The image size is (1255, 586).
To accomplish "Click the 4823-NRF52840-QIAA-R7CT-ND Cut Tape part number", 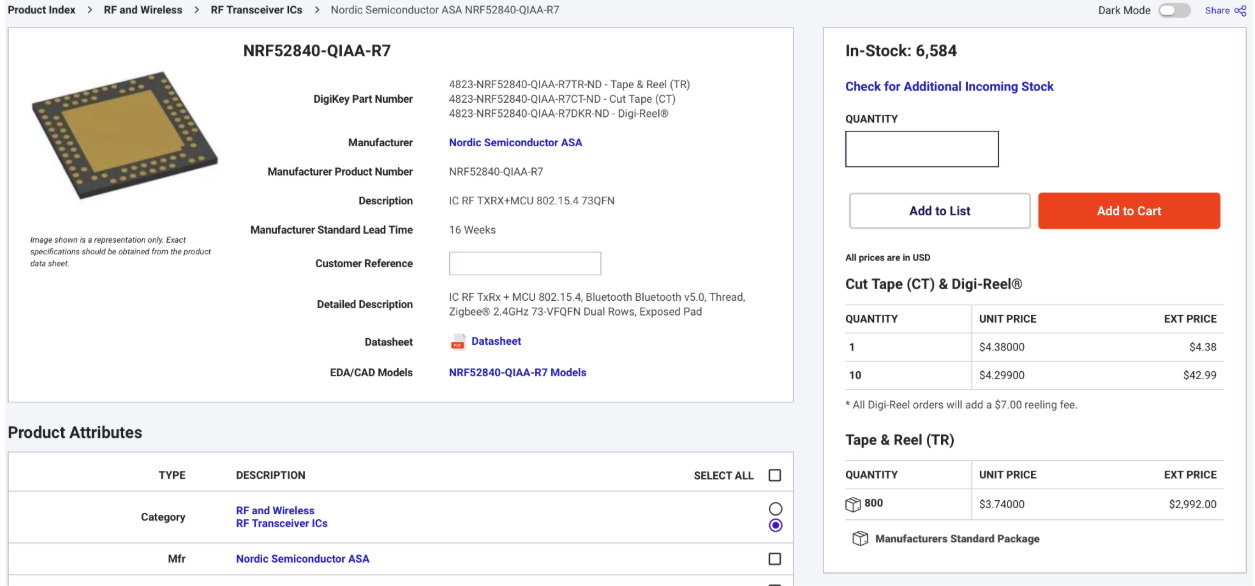I will [562, 99].
